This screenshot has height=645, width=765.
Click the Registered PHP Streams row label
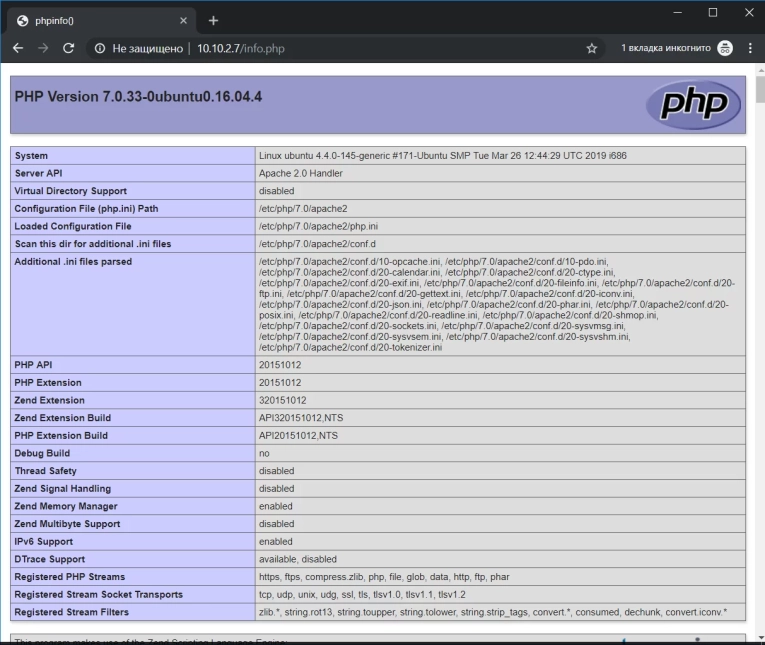tap(70, 577)
